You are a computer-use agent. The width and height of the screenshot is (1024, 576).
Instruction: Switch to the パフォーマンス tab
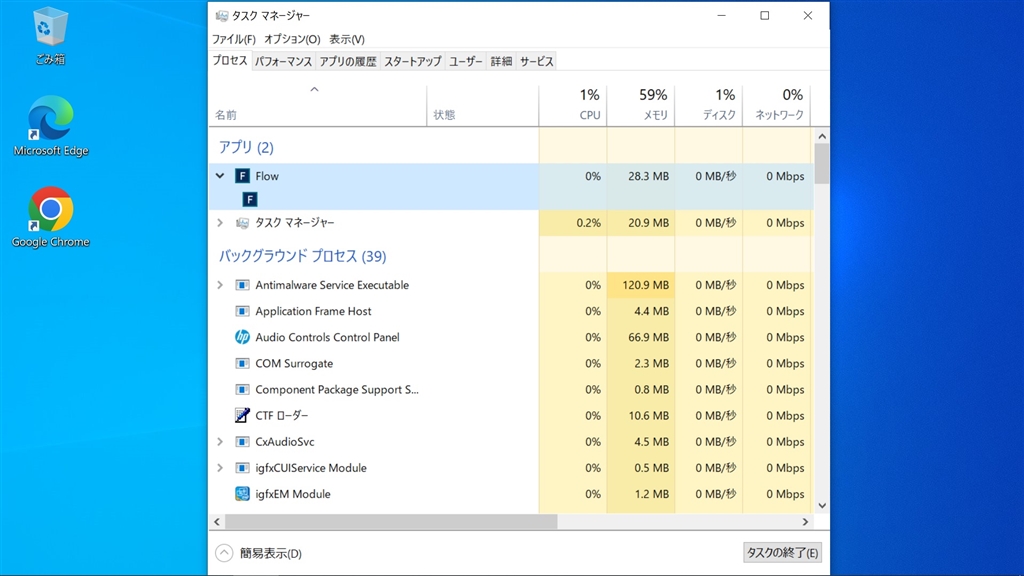tap(283, 61)
